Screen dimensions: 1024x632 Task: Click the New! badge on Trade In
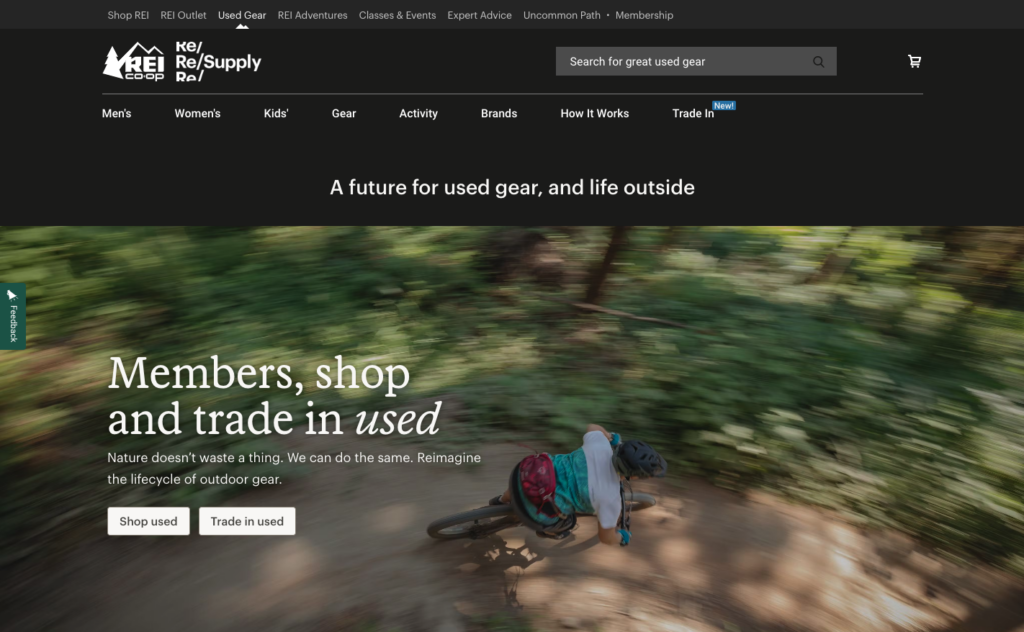coord(724,106)
